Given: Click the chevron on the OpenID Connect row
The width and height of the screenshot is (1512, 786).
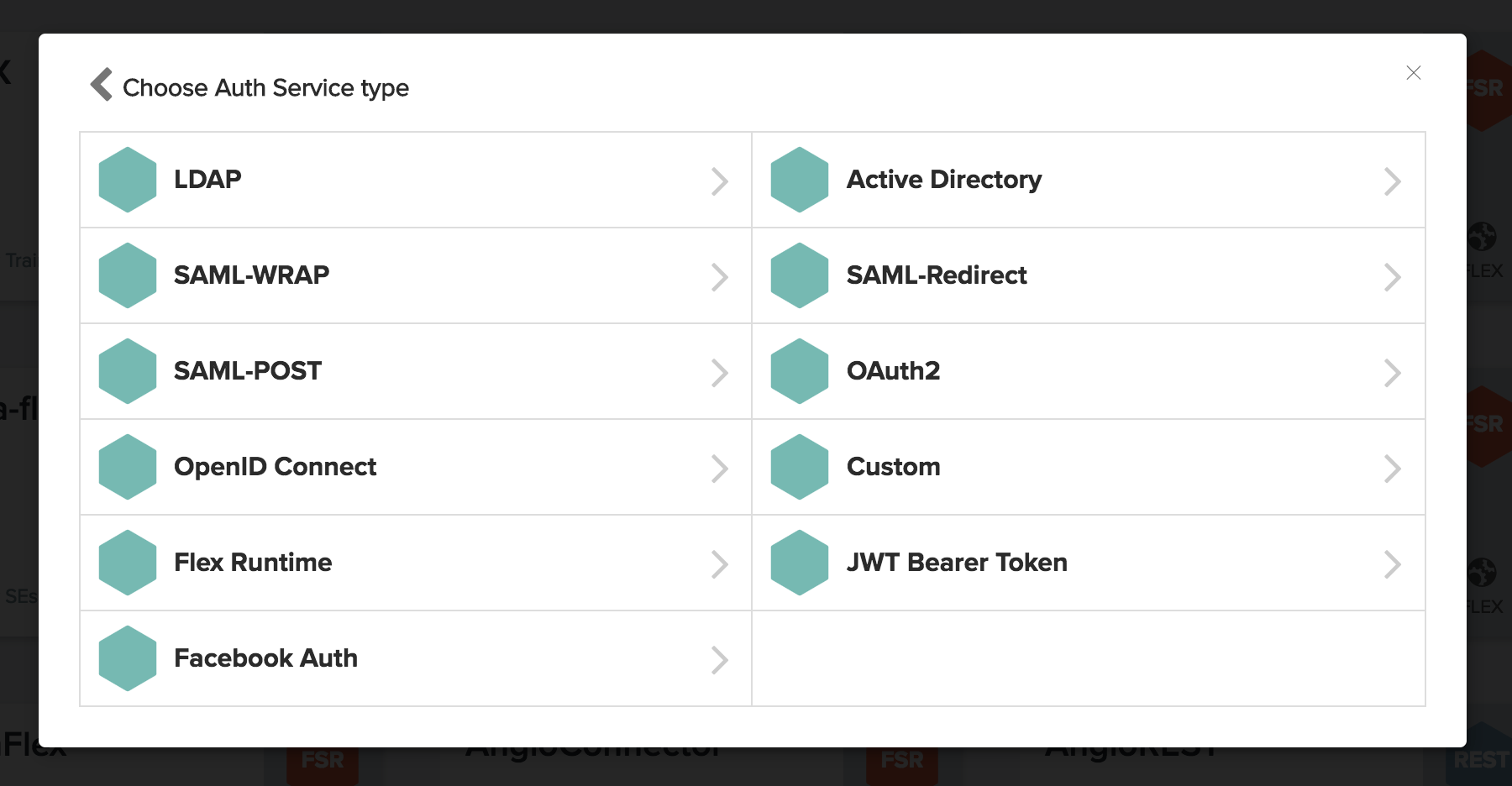Looking at the screenshot, I should click(719, 469).
